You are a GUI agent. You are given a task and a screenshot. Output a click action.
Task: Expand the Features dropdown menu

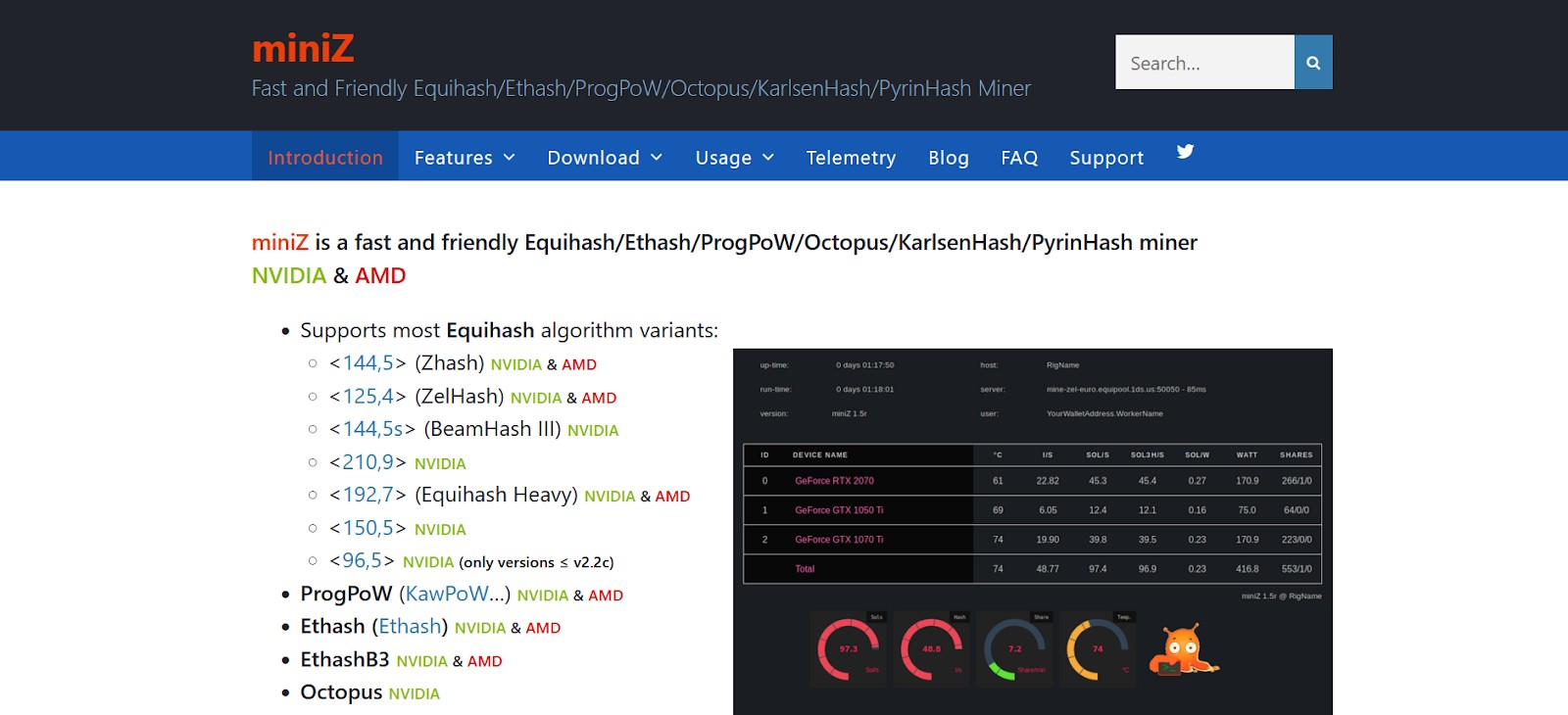coord(465,157)
